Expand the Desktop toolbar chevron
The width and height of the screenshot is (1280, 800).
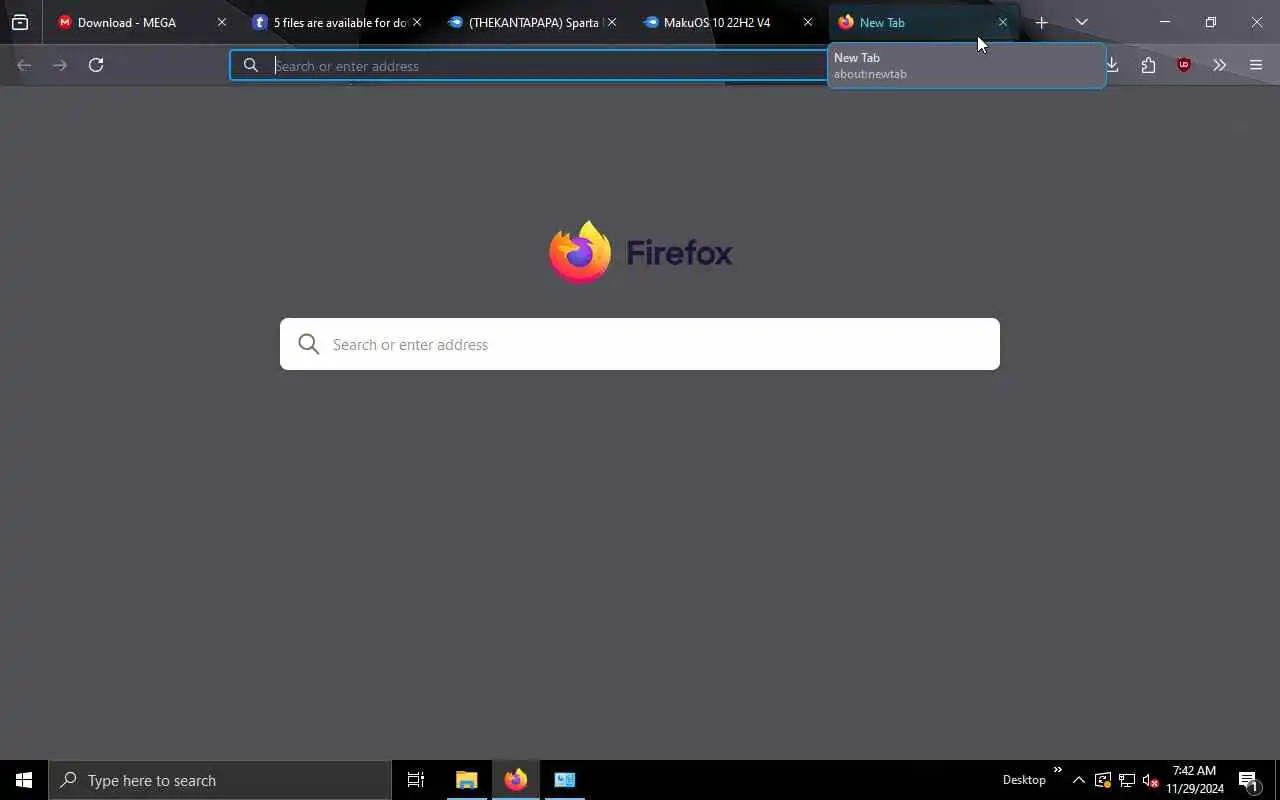click(x=1057, y=769)
